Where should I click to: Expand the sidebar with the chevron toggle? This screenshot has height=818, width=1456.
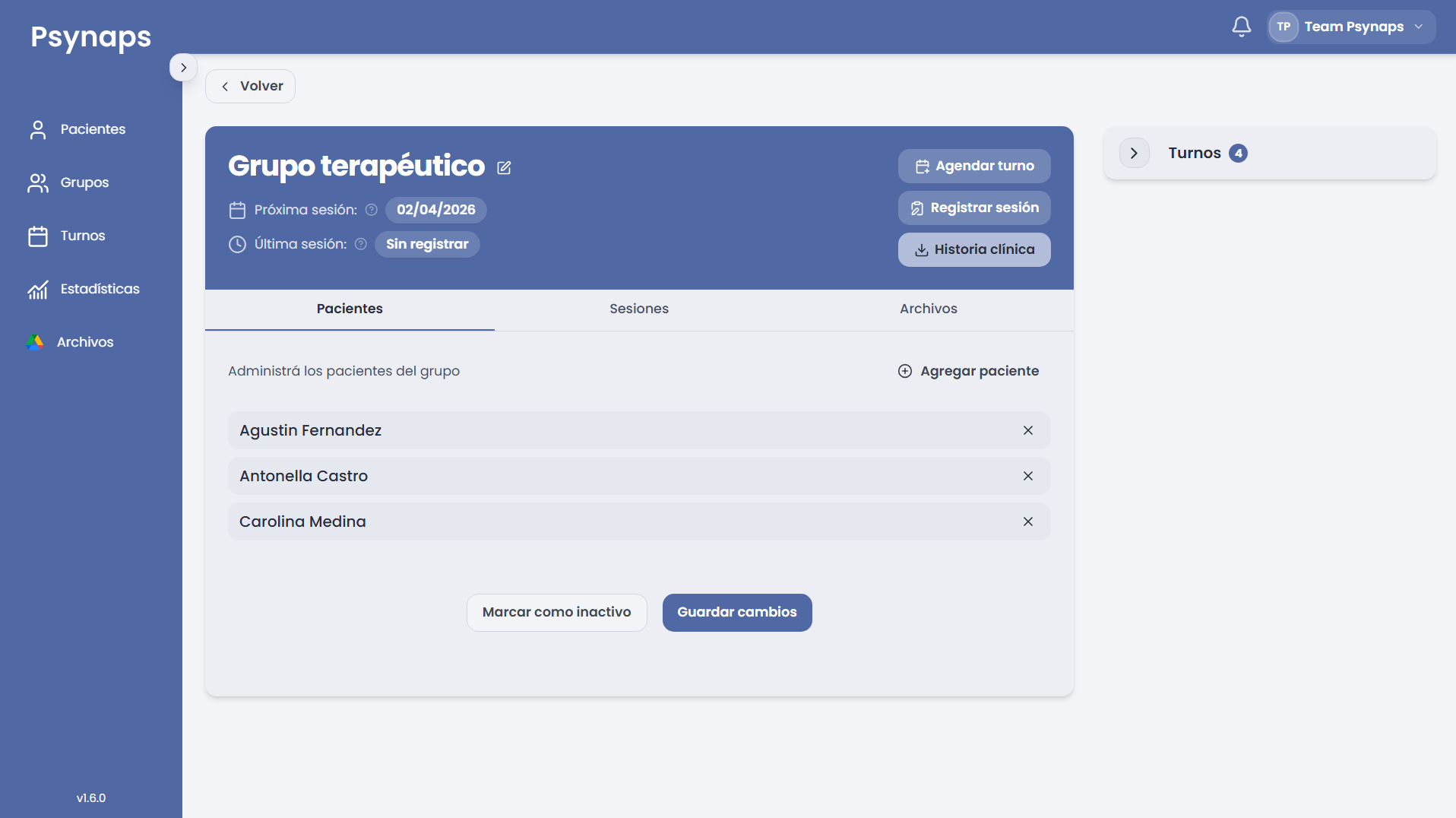pyautogui.click(x=183, y=68)
